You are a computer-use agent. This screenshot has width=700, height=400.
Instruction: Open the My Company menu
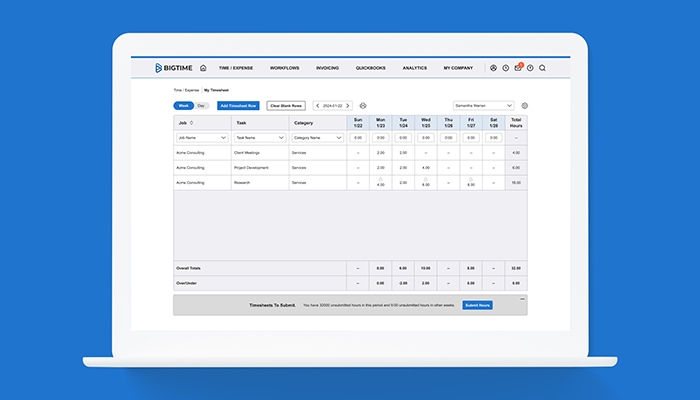pos(458,68)
